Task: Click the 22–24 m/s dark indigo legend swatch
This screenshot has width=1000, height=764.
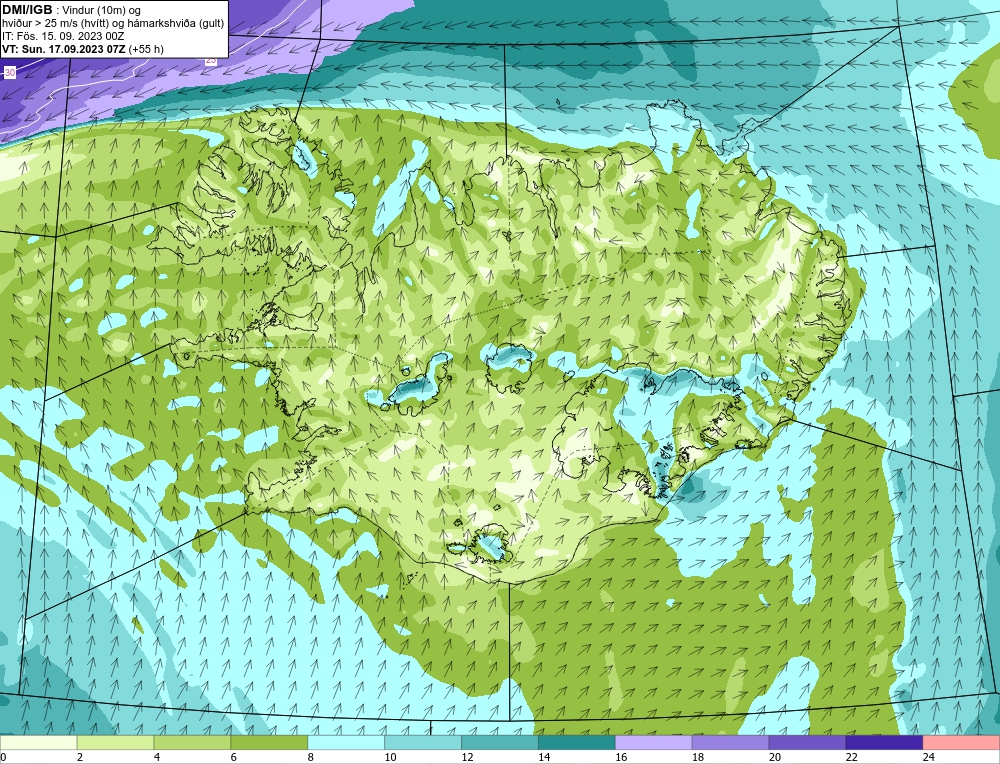Action: pos(884,743)
